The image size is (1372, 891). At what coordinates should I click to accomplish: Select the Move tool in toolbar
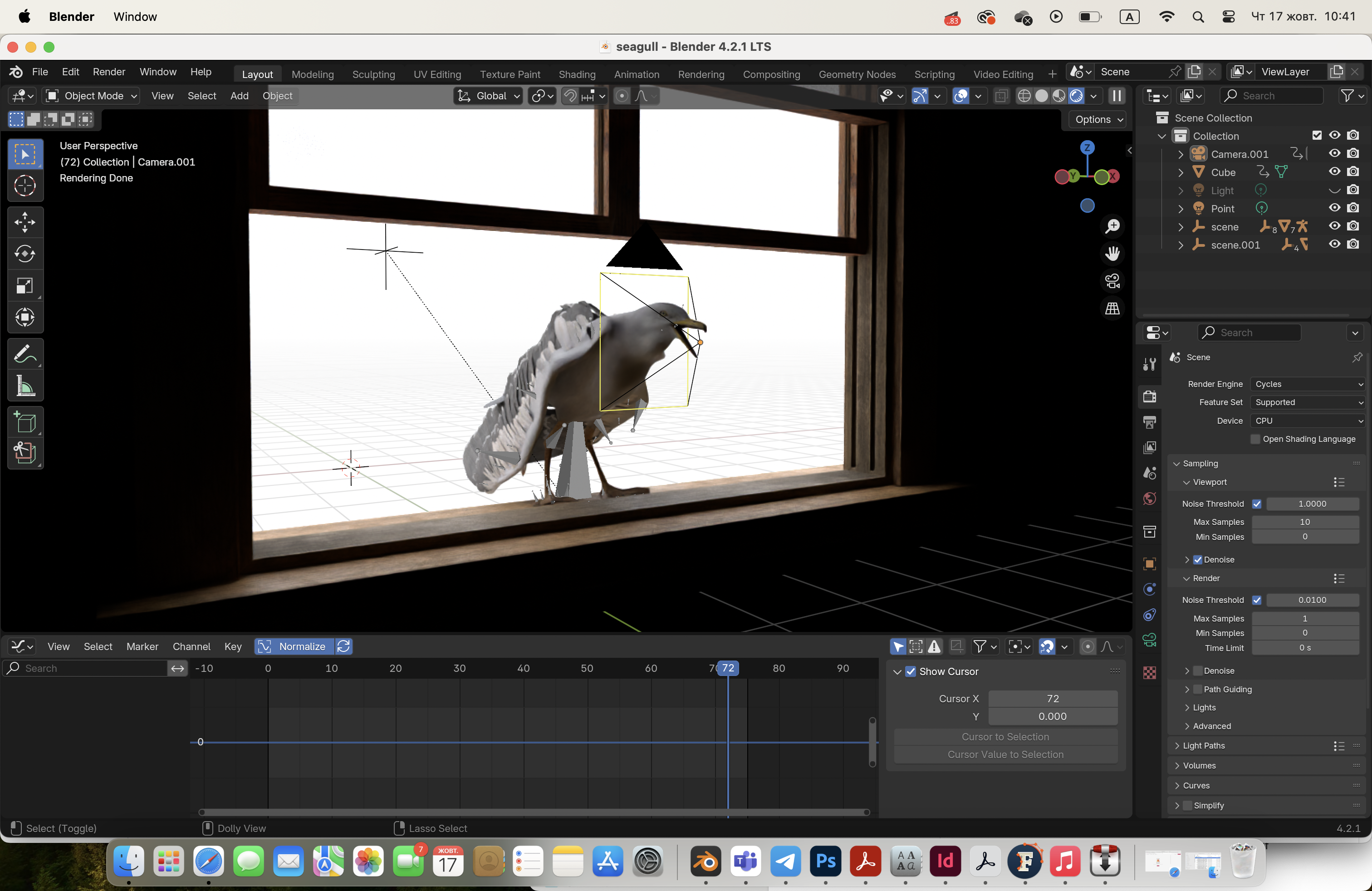pos(25,222)
